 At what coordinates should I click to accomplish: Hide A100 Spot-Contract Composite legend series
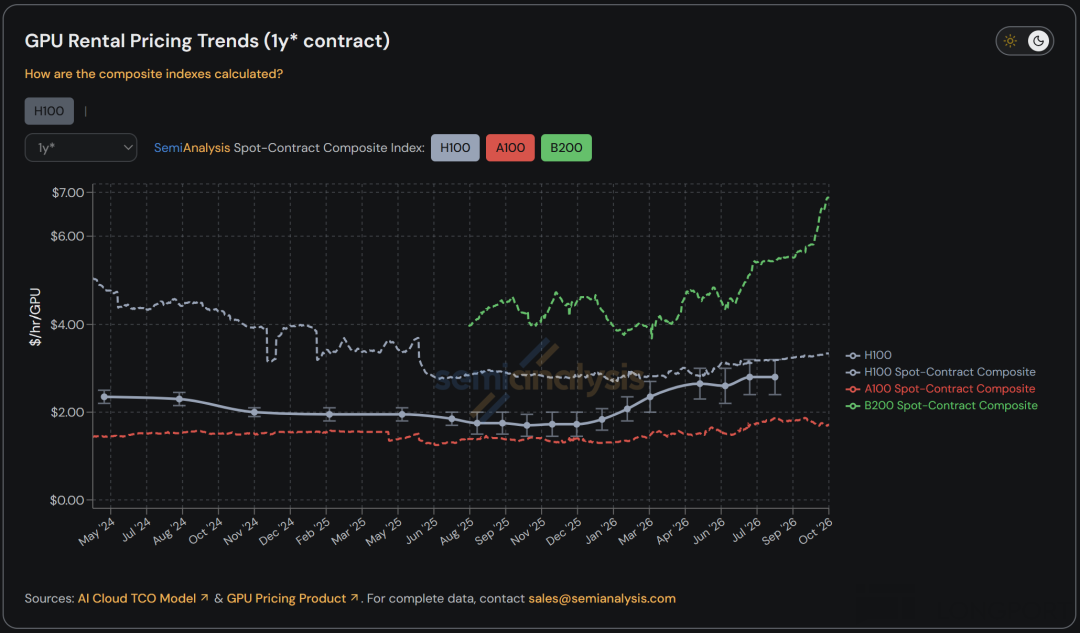941,389
